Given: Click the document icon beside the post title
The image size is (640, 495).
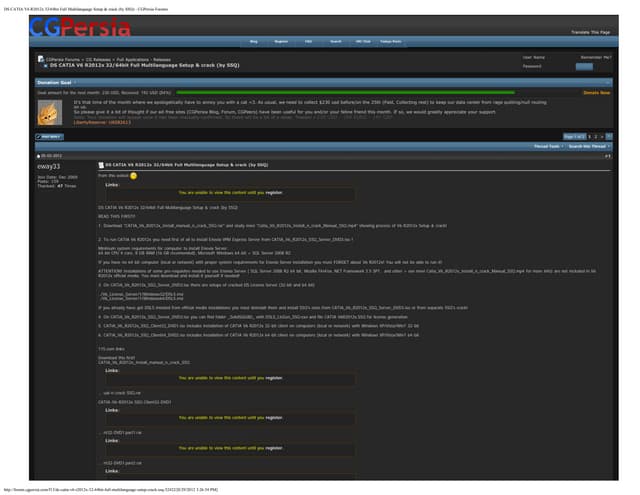Looking at the screenshot, I should click(x=101, y=164).
